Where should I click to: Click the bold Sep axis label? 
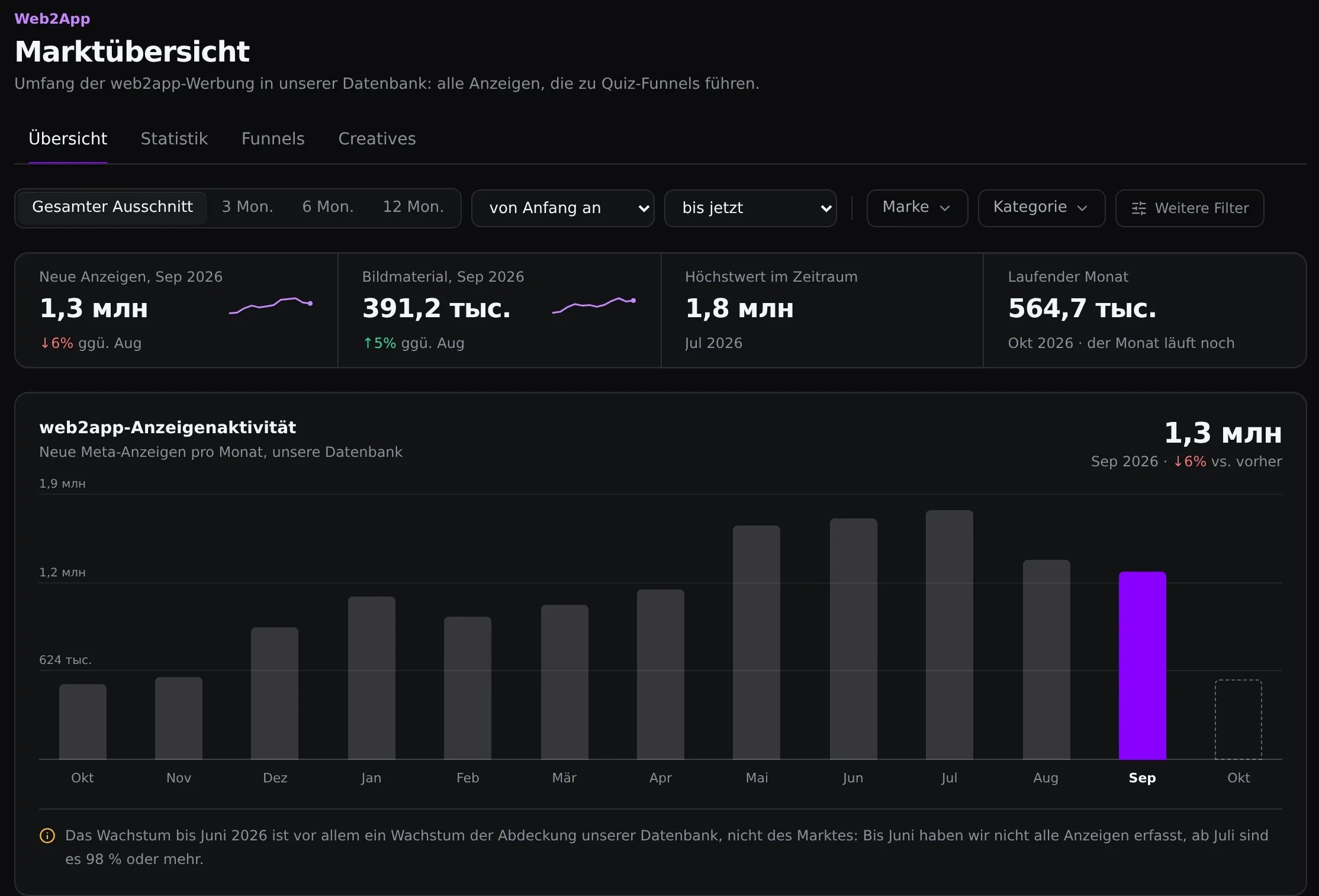click(x=1143, y=778)
